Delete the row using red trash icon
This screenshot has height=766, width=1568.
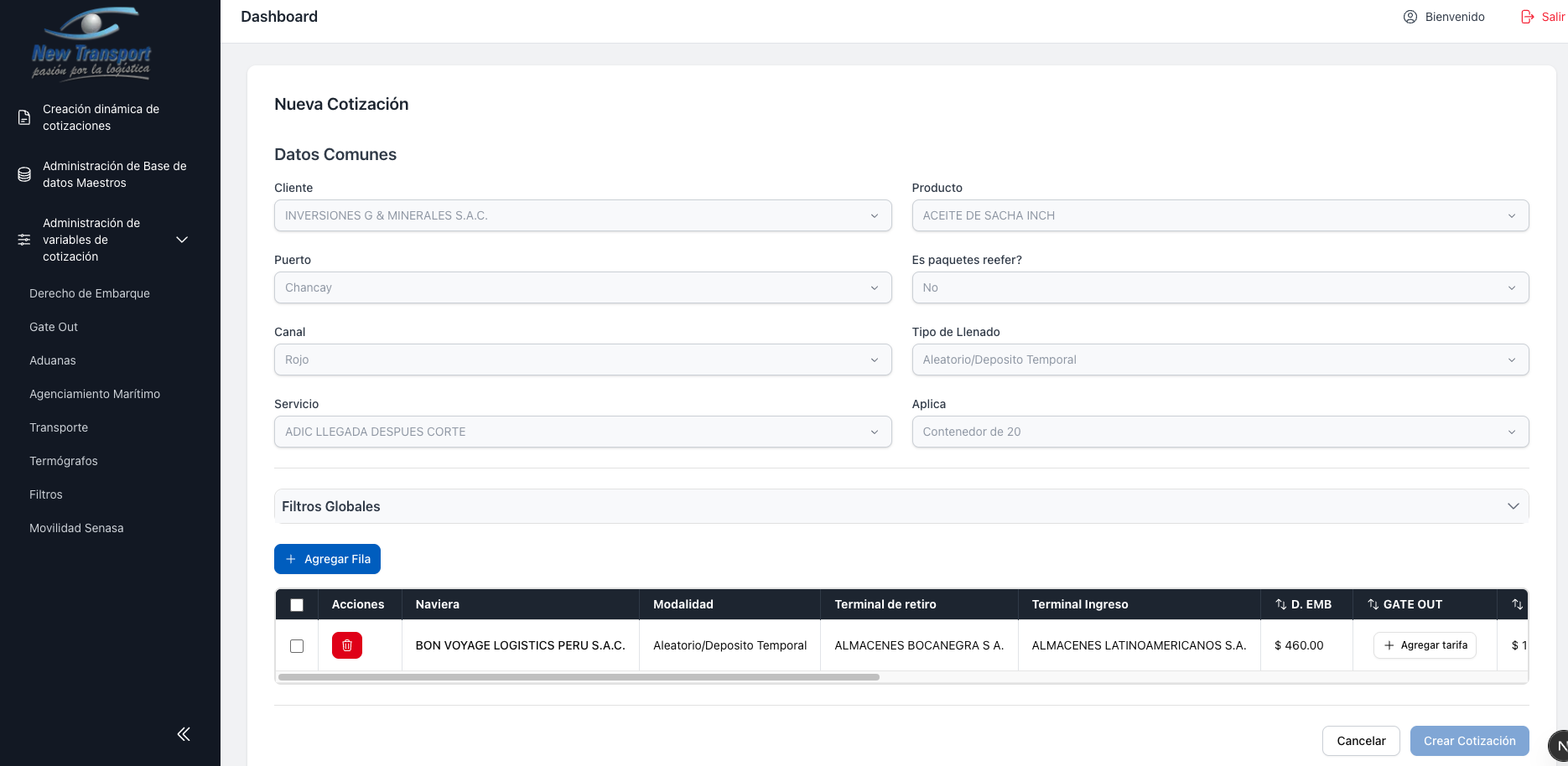(346, 645)
